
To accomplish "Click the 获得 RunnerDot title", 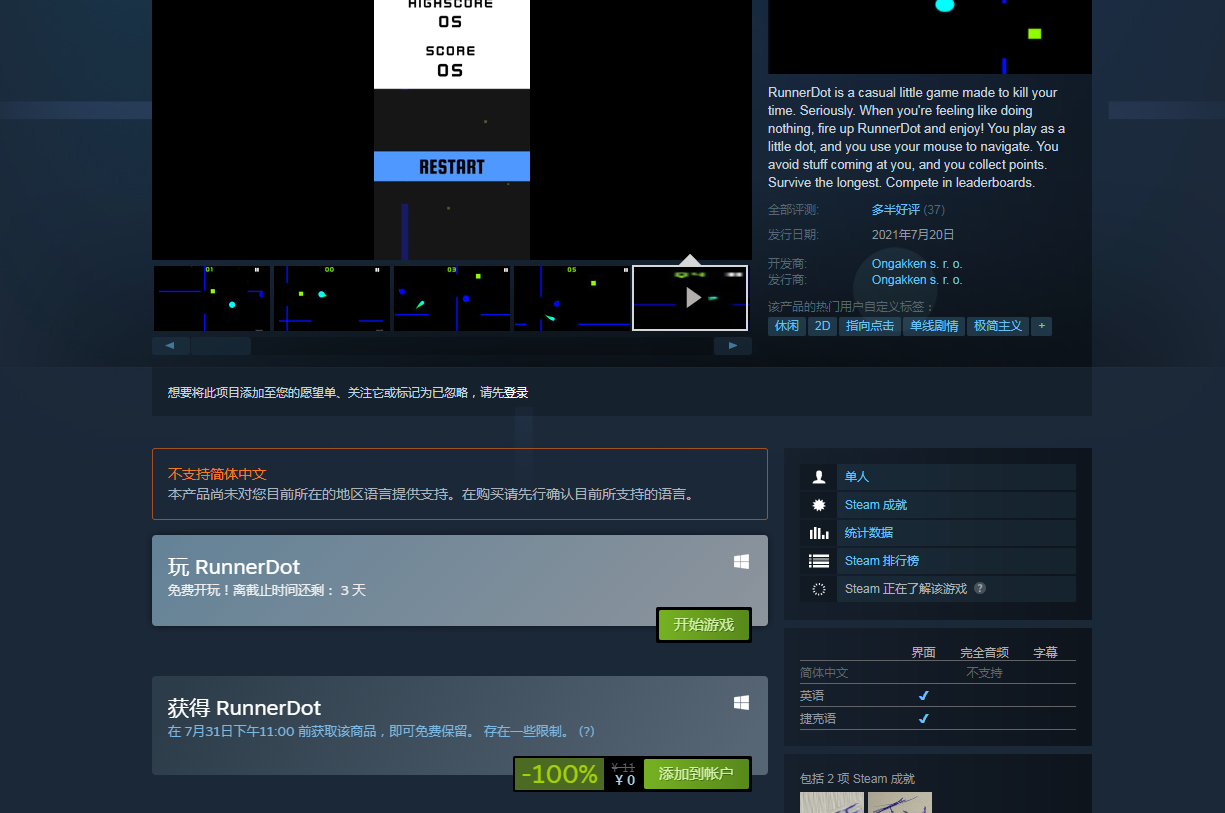I will click(244, 708).
